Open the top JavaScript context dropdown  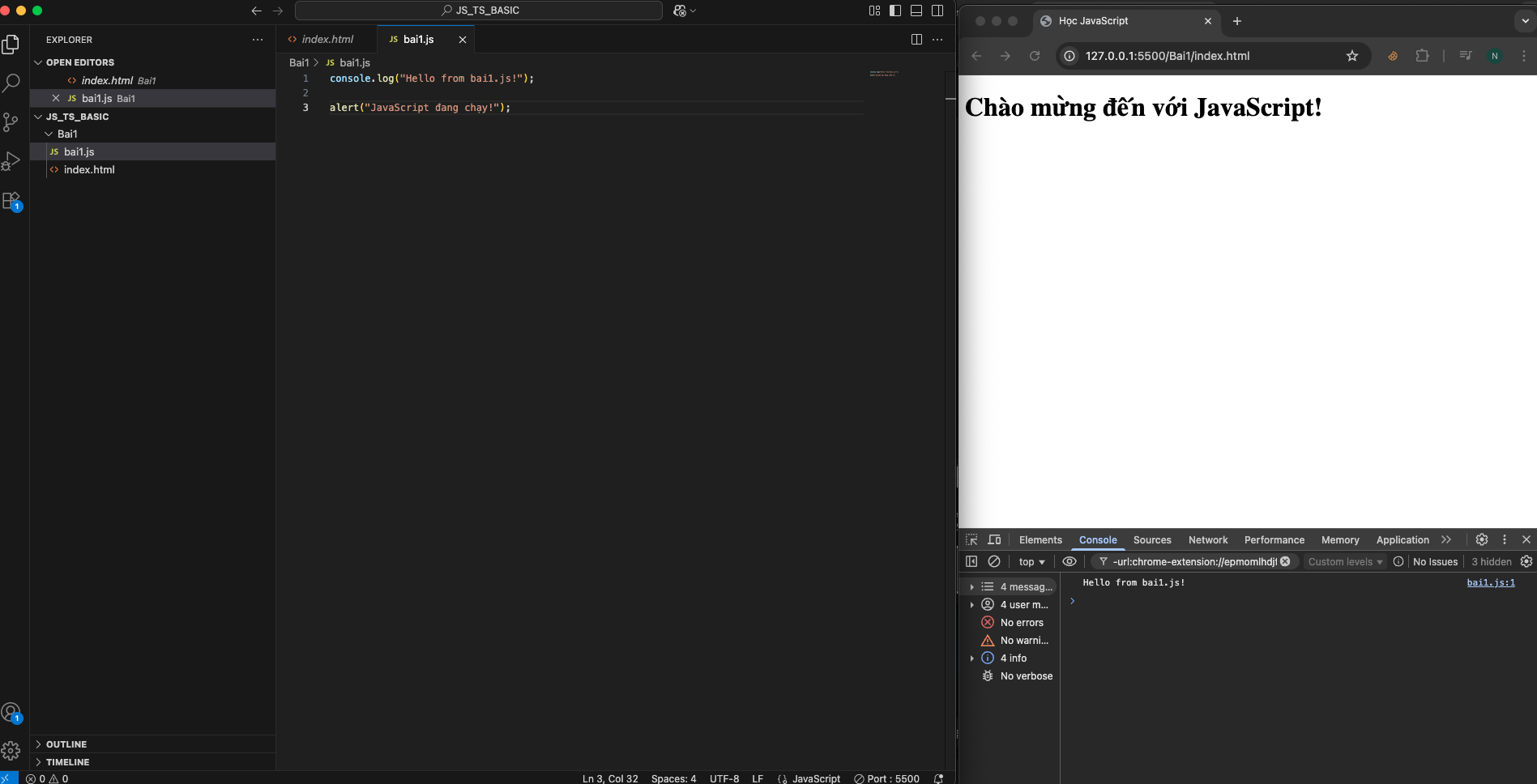coord(1031,562)
